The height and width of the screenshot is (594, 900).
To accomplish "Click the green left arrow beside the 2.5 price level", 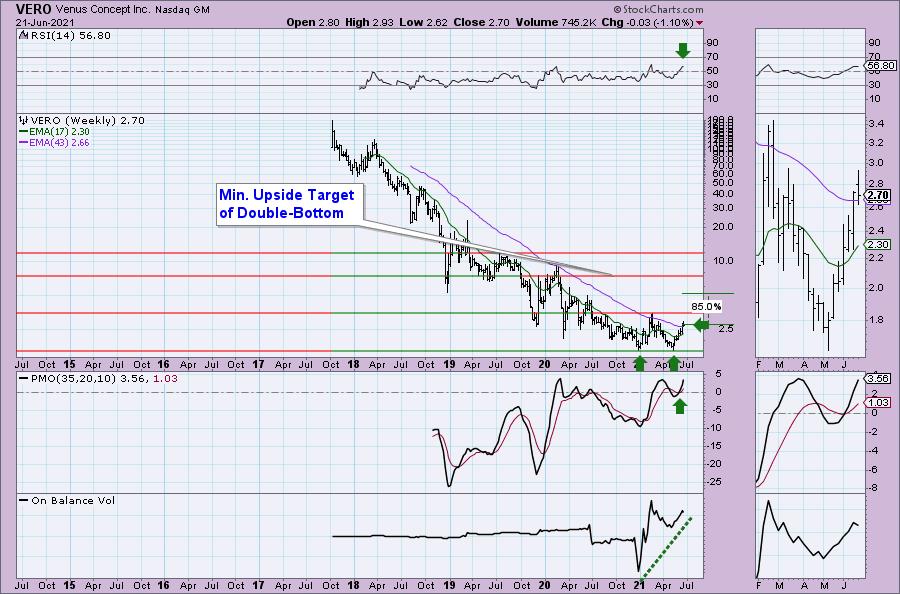I will point(701,325).
